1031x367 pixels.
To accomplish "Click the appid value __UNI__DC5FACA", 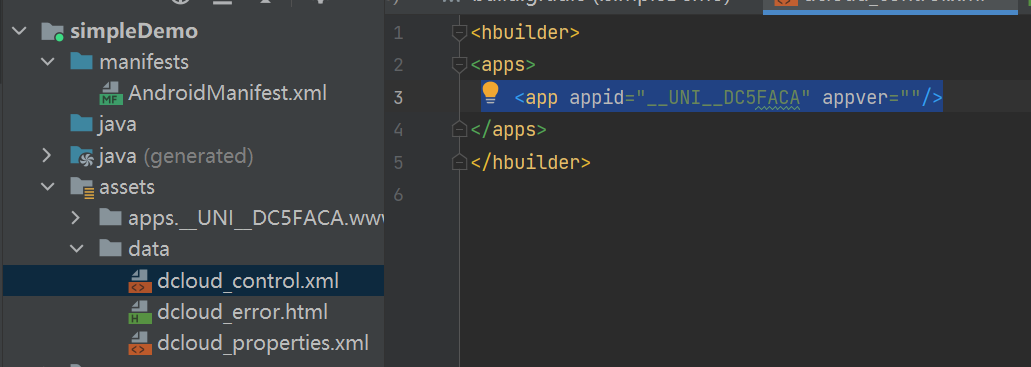I will pyautogui.click(x=723, y=98).
